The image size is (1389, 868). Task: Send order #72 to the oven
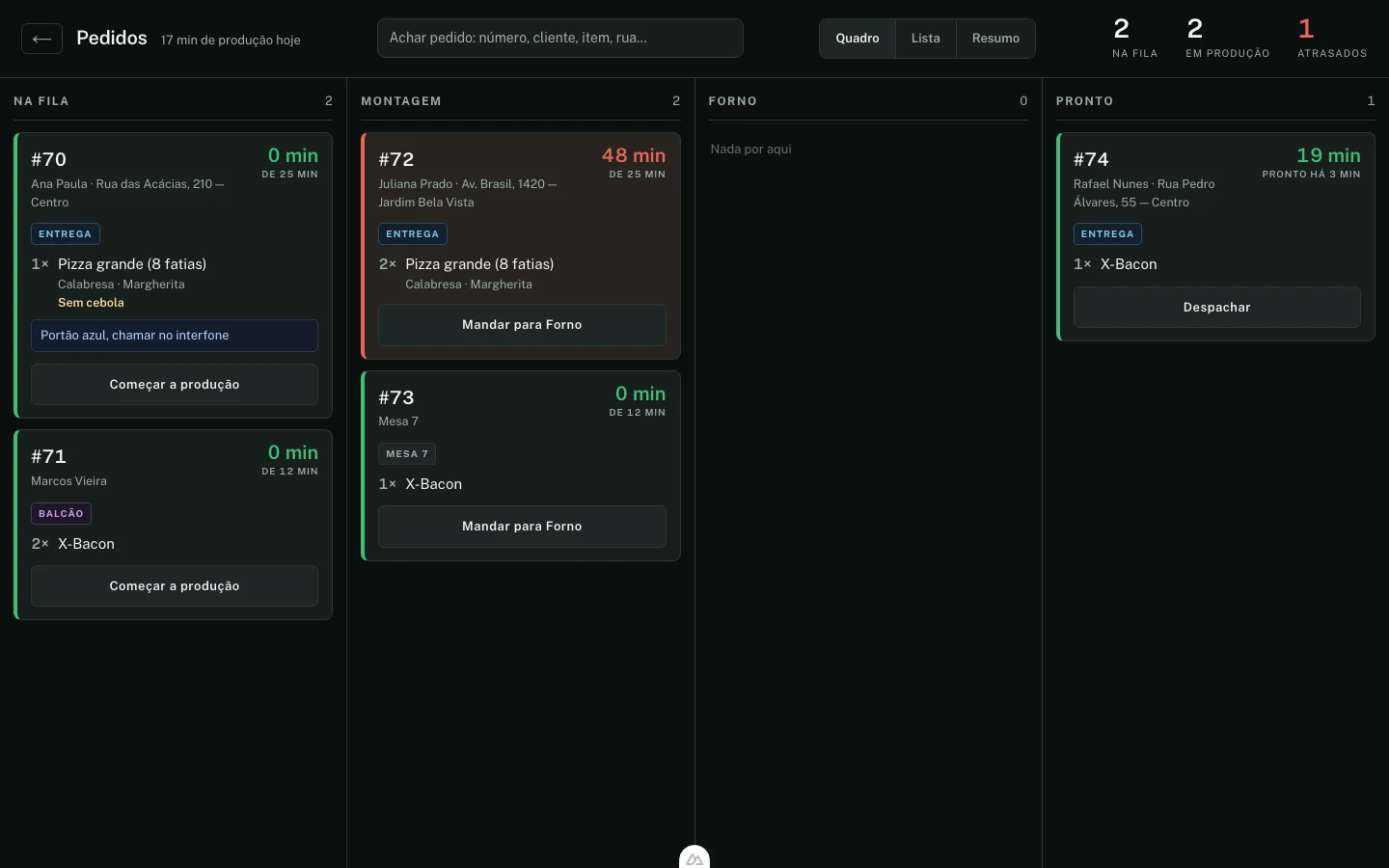[522, 325]
